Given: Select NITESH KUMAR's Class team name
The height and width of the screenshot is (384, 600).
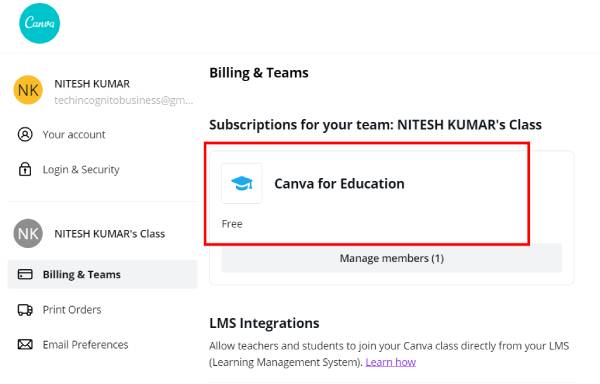Looking at the screenshot, I should click(x=109, y=234).
